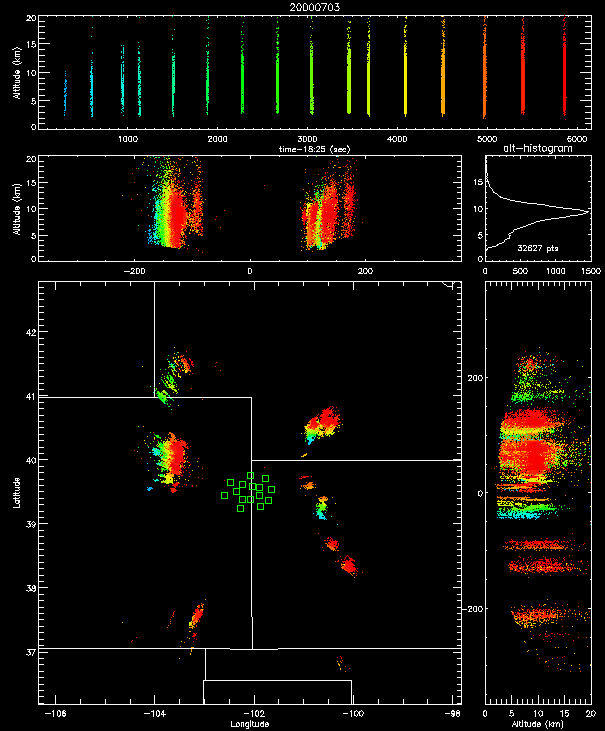
Task: Click the 2000 tick on the time axis
Action: (x=217, y=139)
